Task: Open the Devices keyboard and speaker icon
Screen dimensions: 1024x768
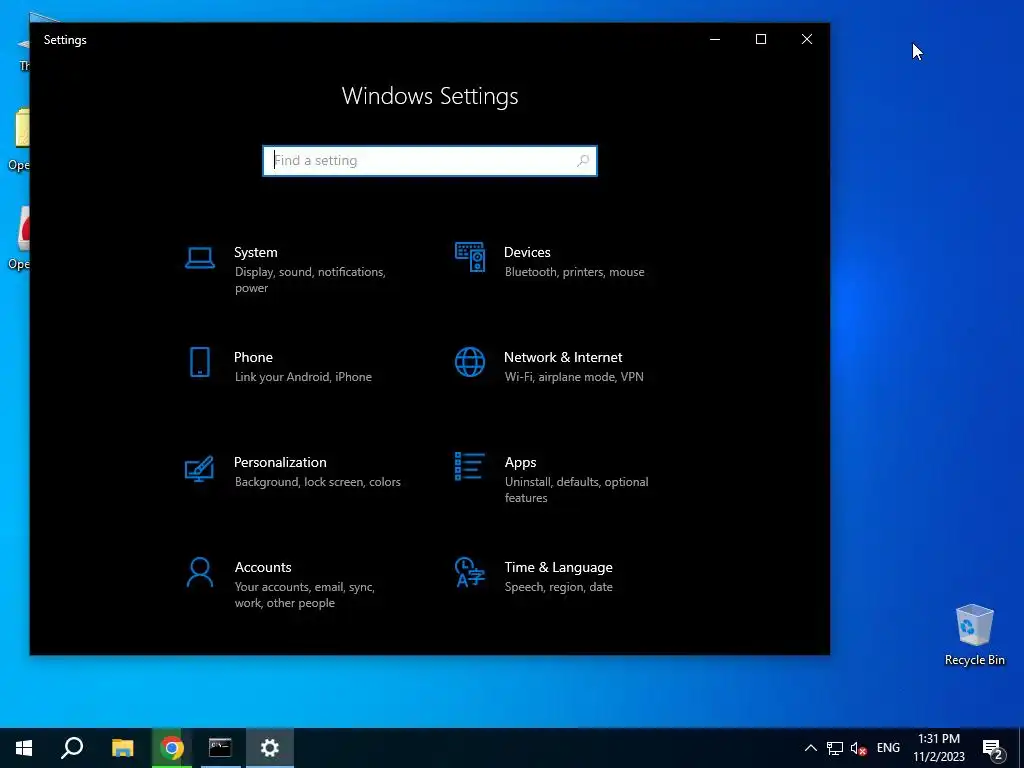Action: [470, 257]
